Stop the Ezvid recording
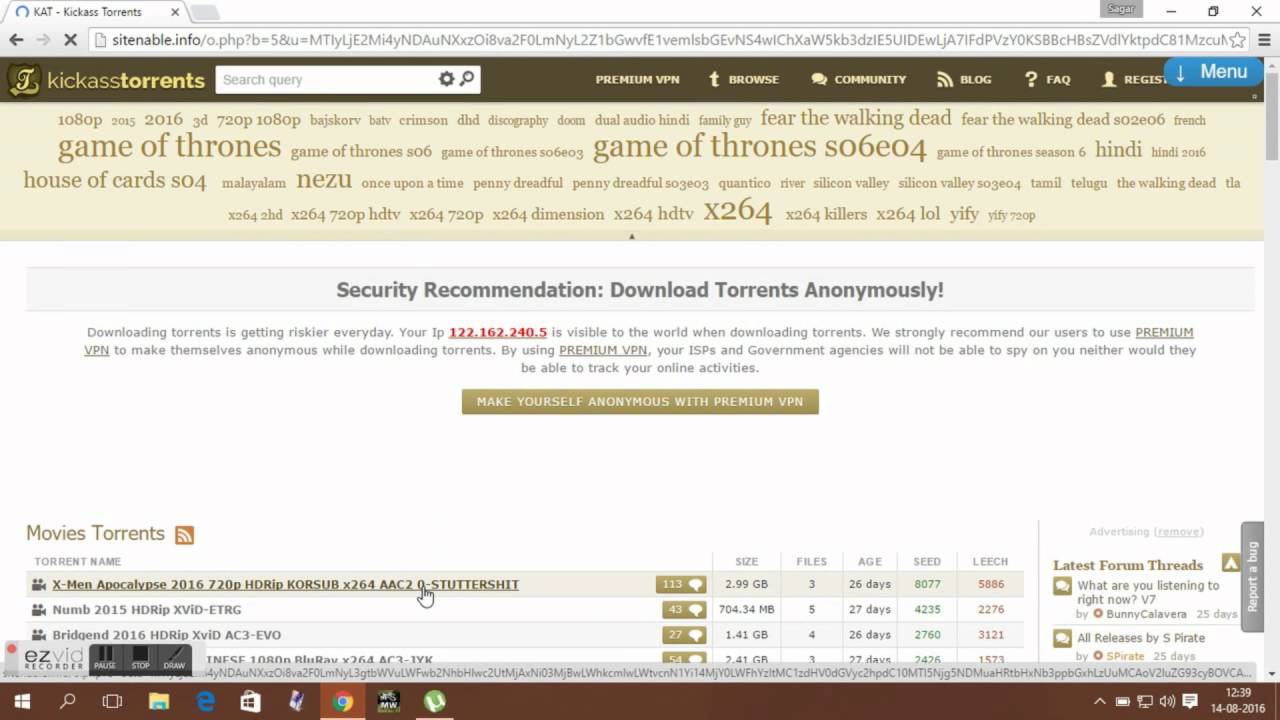 click(140, 658)
